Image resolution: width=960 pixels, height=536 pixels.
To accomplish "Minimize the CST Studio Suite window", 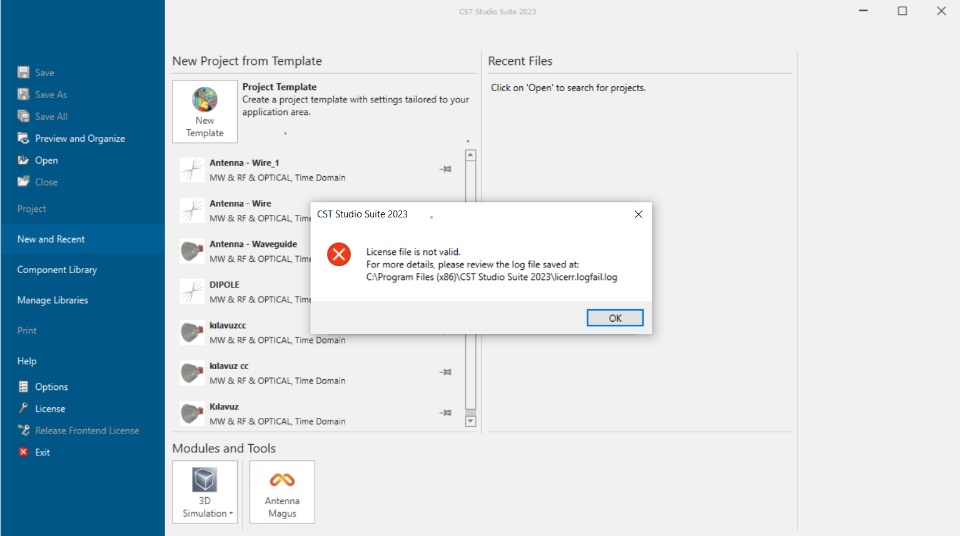I will coord(863,11).
